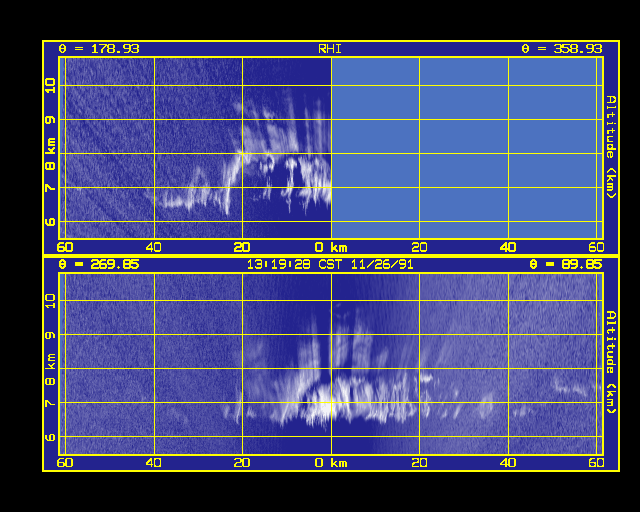640x512 pixels.
Task: Click the θ = 269.85 angle label
Action: [x=99, y=265]
